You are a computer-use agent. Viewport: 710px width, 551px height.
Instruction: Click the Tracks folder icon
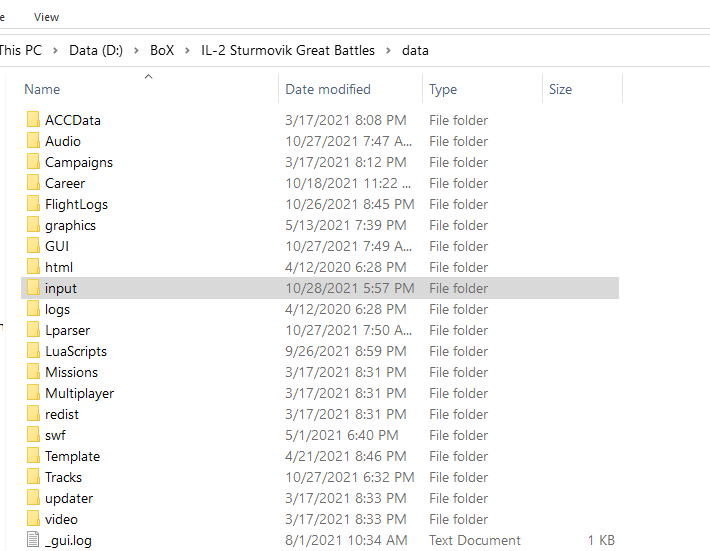click(32, 477)
